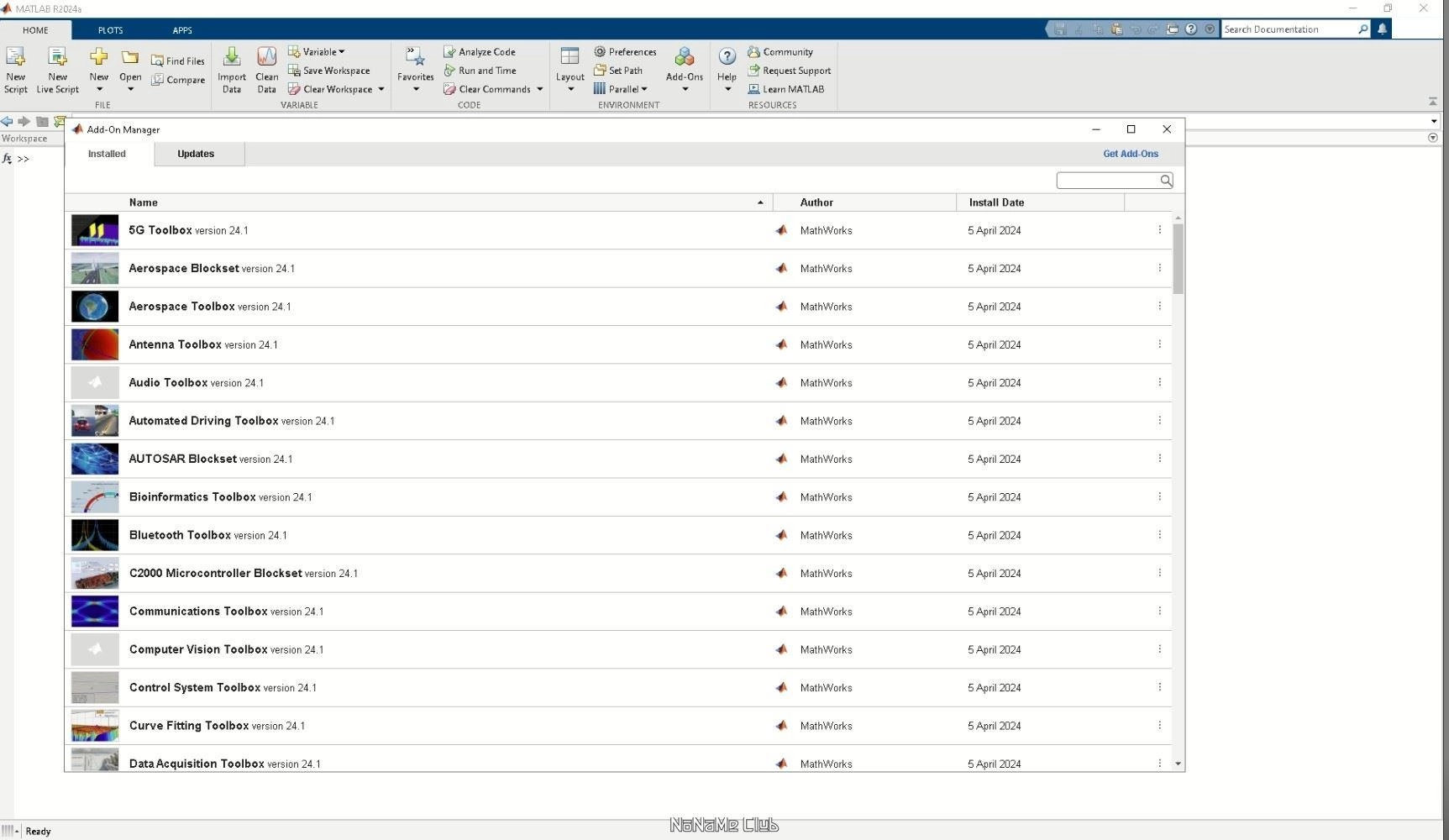The width and height of the screenshot is (1449, 840).
Task: Select C2000 Microcontroller Blockset name
Action: 215,574
